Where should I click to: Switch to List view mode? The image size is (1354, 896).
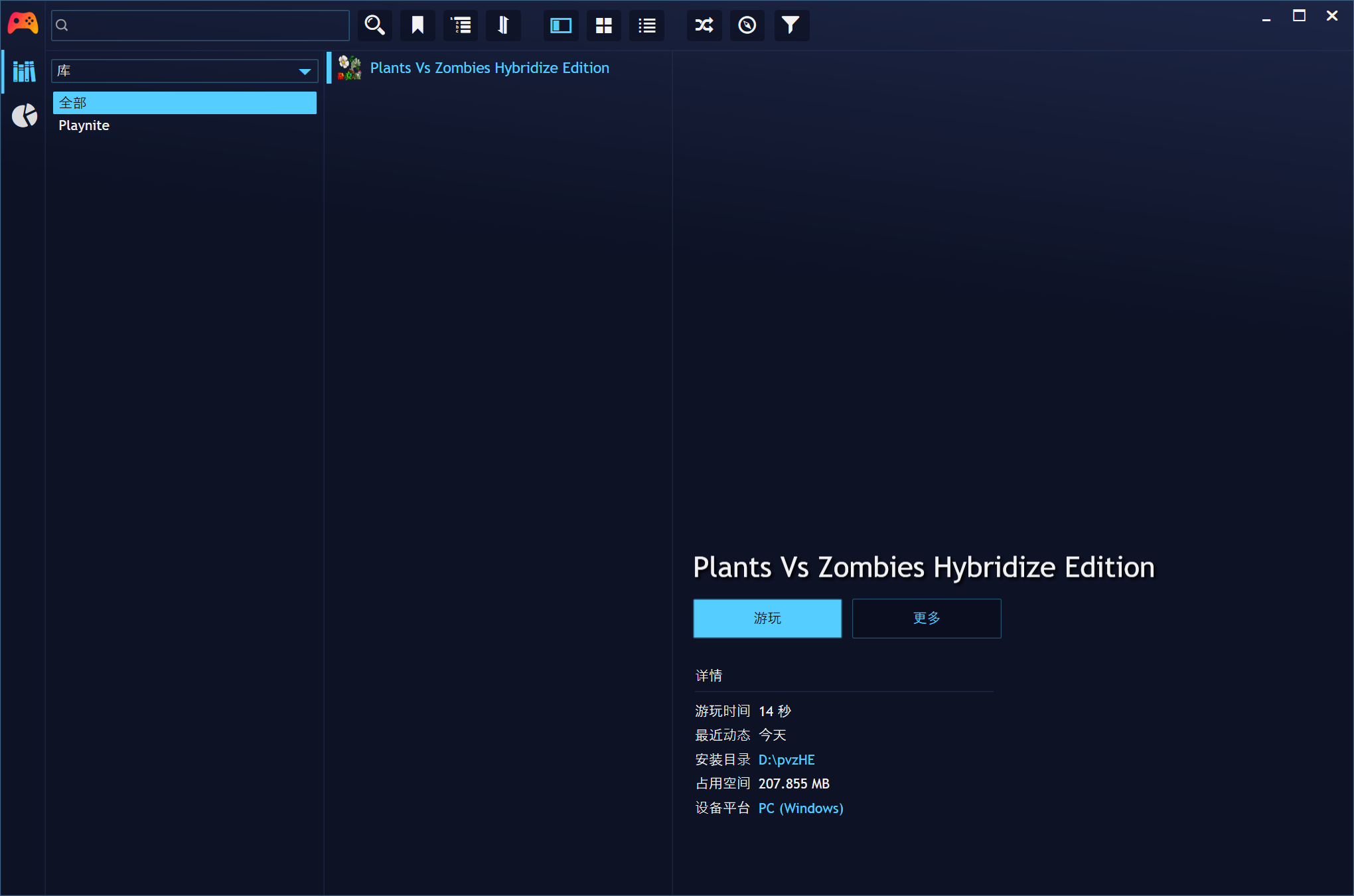pos(646,25)
